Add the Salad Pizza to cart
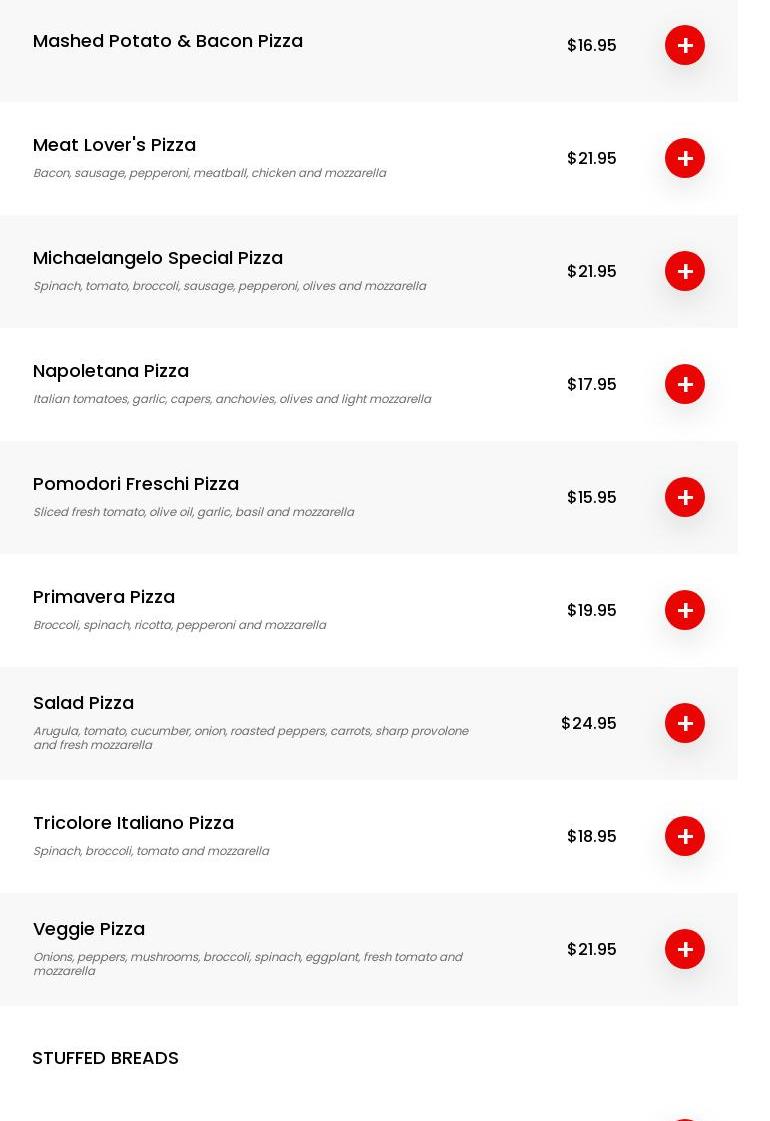This screenshot has height=1121, width=770. 685,723
